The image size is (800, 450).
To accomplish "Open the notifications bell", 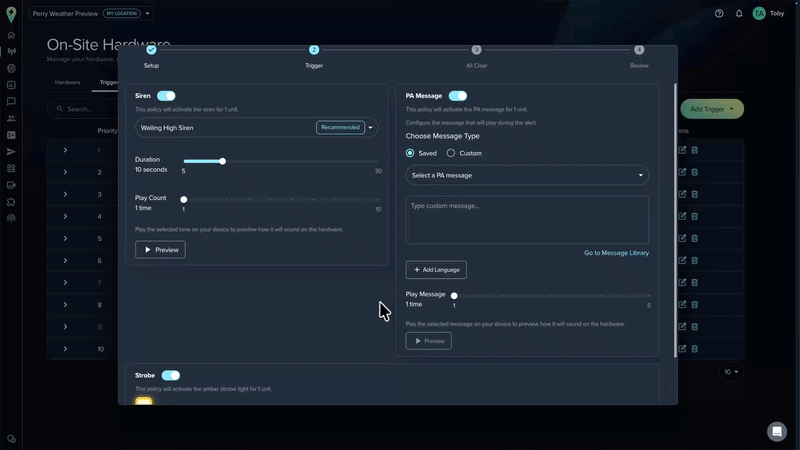I will [x=739, y=14].
